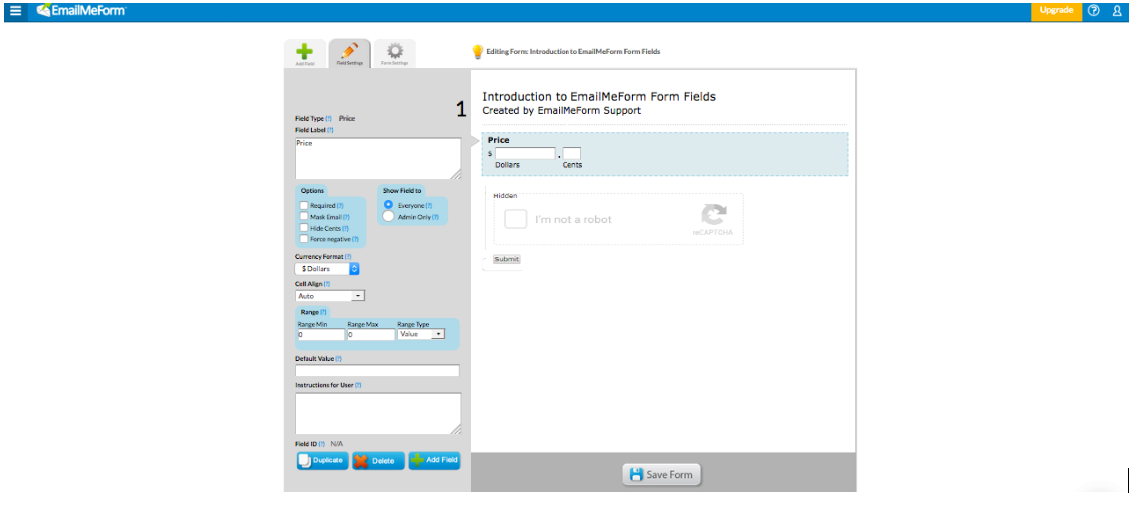Select the 'Created by EmailMeForm Support' subtitle
Image resolution: width=1130 pixels, height=508 pixels.
[x=561, y=111]
